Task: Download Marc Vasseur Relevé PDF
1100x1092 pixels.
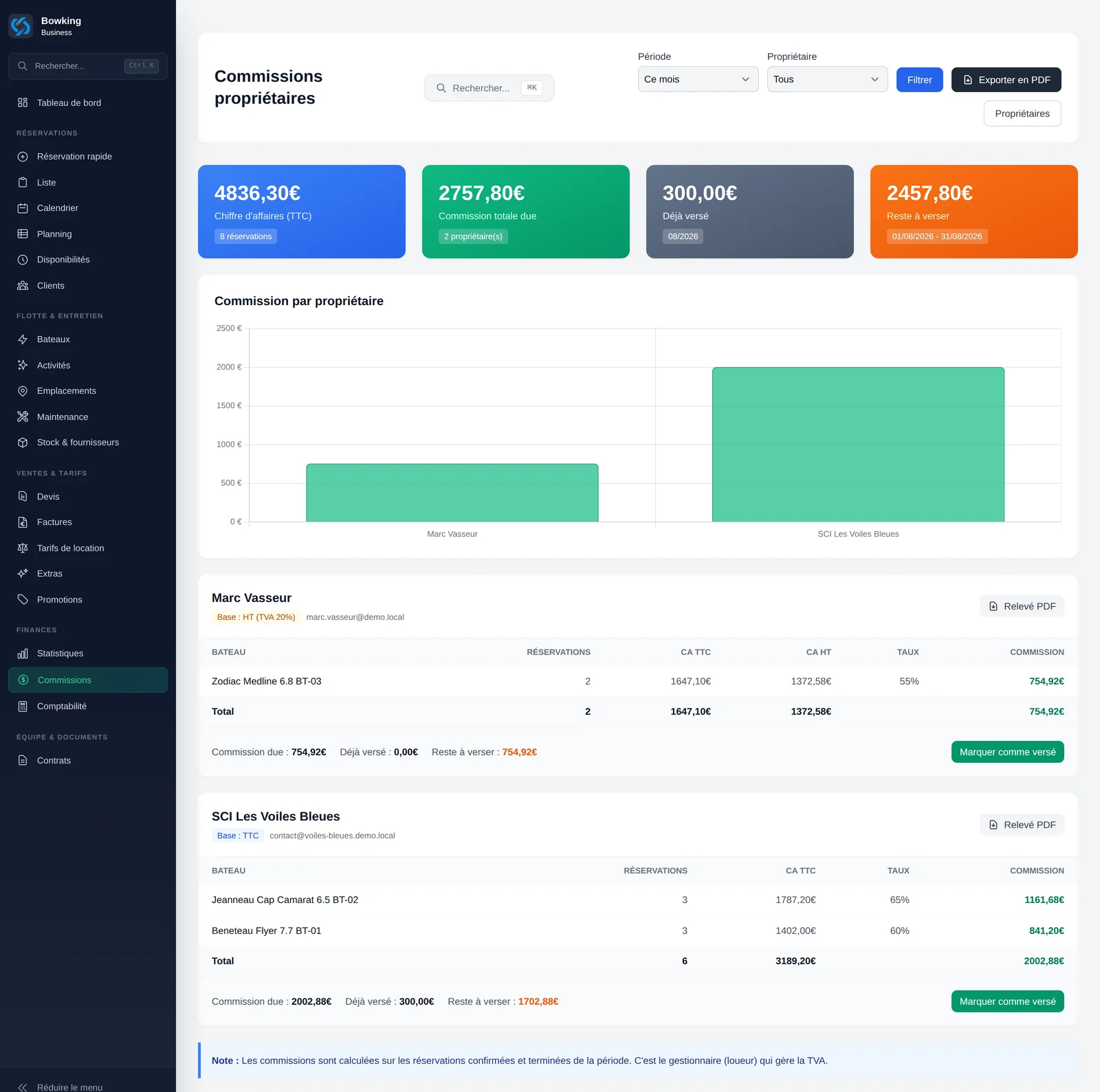Action: tap(1022, 606)
